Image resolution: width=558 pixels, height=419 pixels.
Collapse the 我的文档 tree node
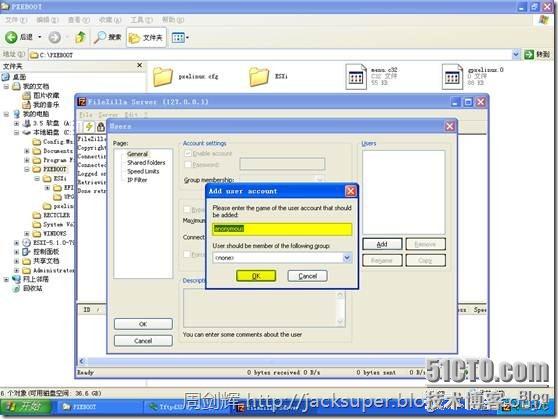(6, 86)
